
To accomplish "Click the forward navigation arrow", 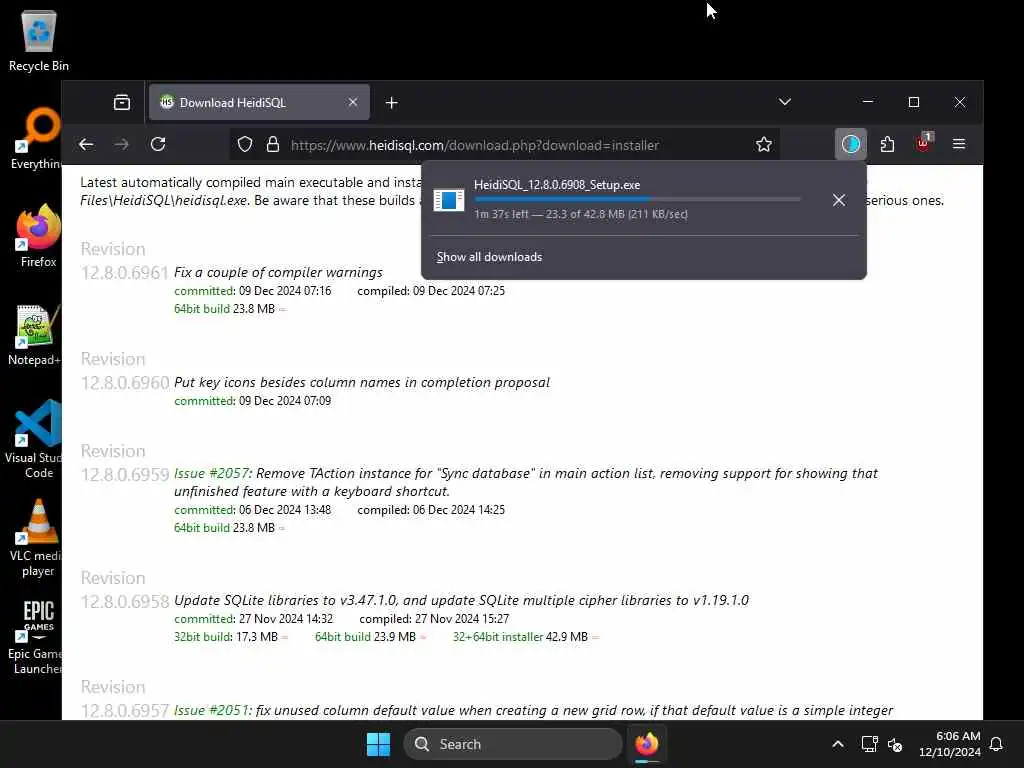I will pyautogui.click(x=121, y=144).
